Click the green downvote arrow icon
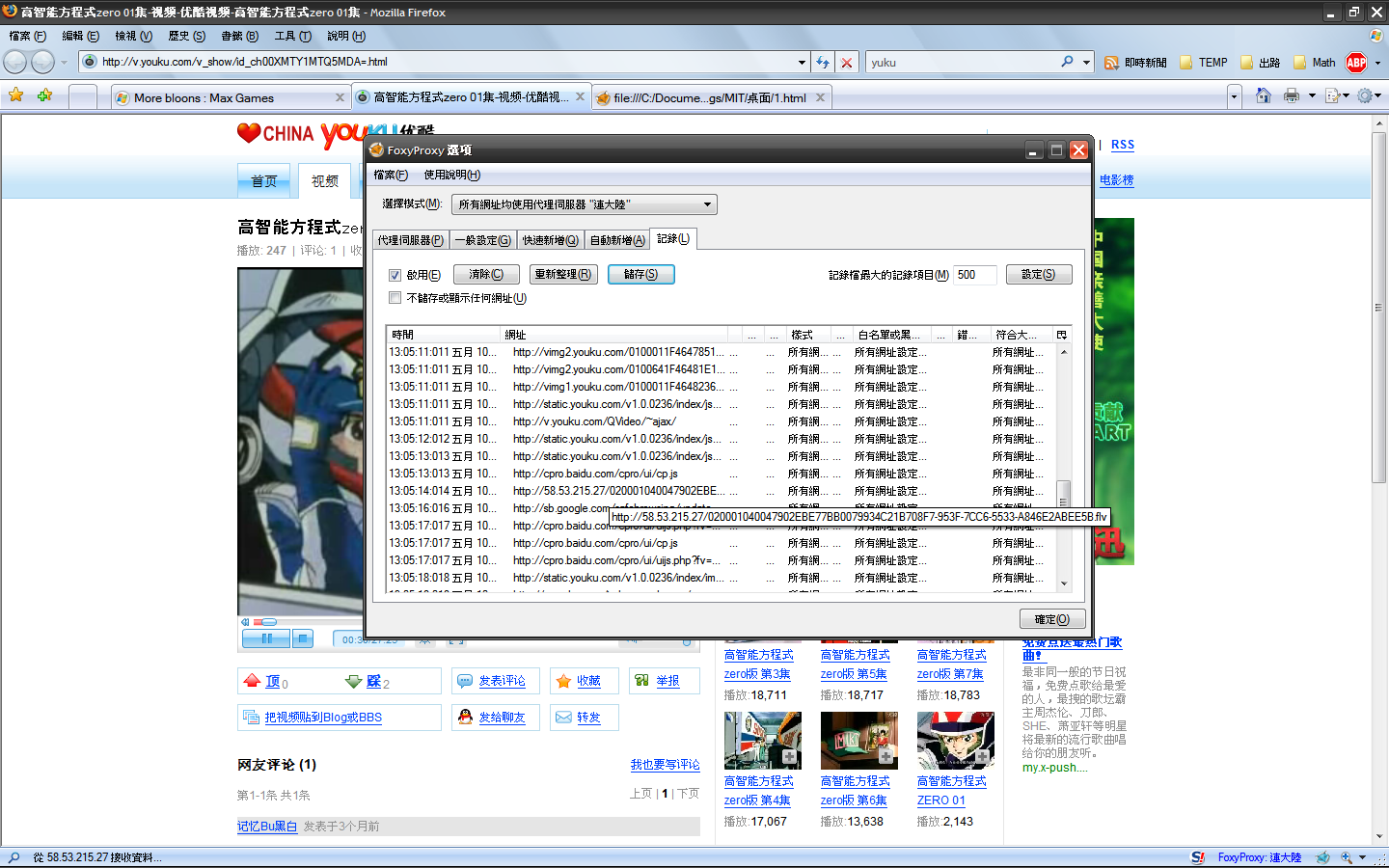1389x868 pixels. pos(354,682)
